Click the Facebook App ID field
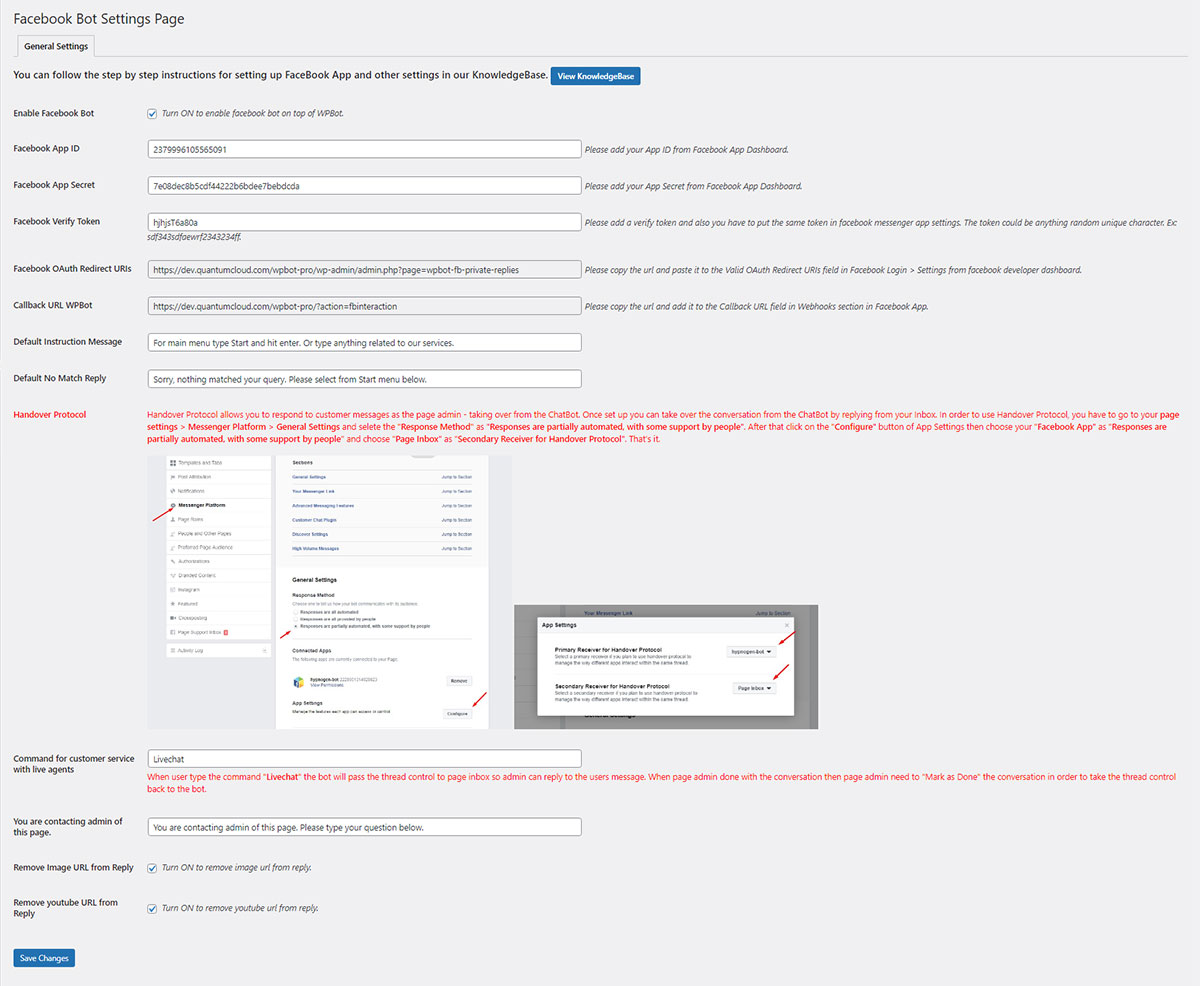The width and height of the screenshot is (1200, 986). (364, 149)
